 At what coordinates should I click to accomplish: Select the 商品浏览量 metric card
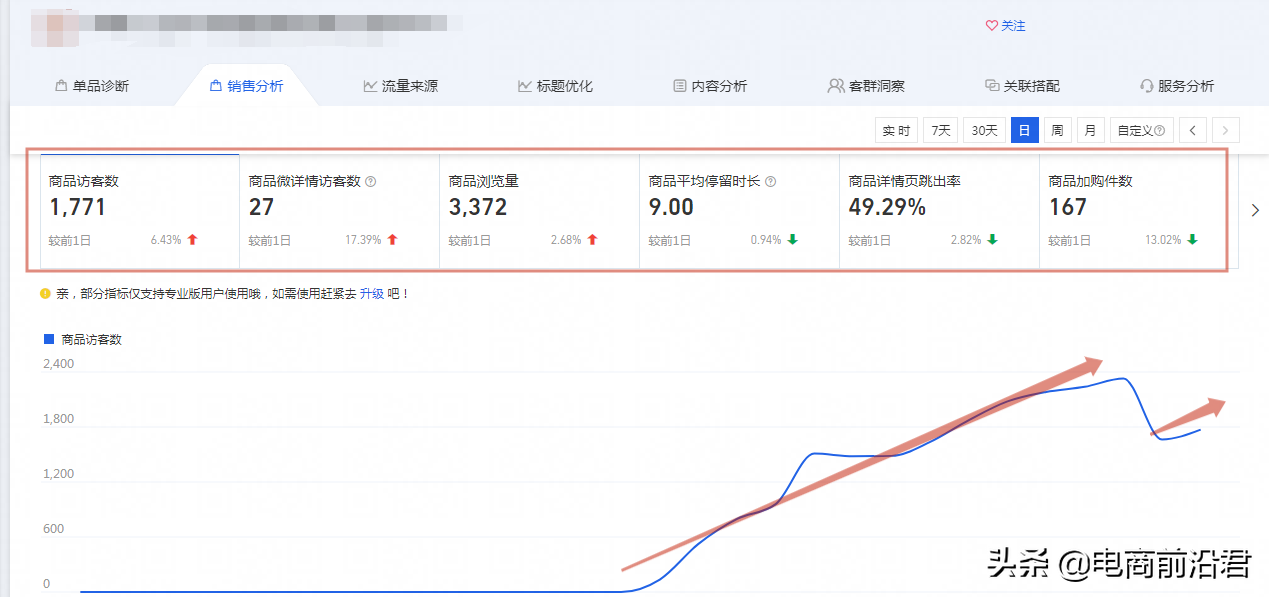point(540,210)
